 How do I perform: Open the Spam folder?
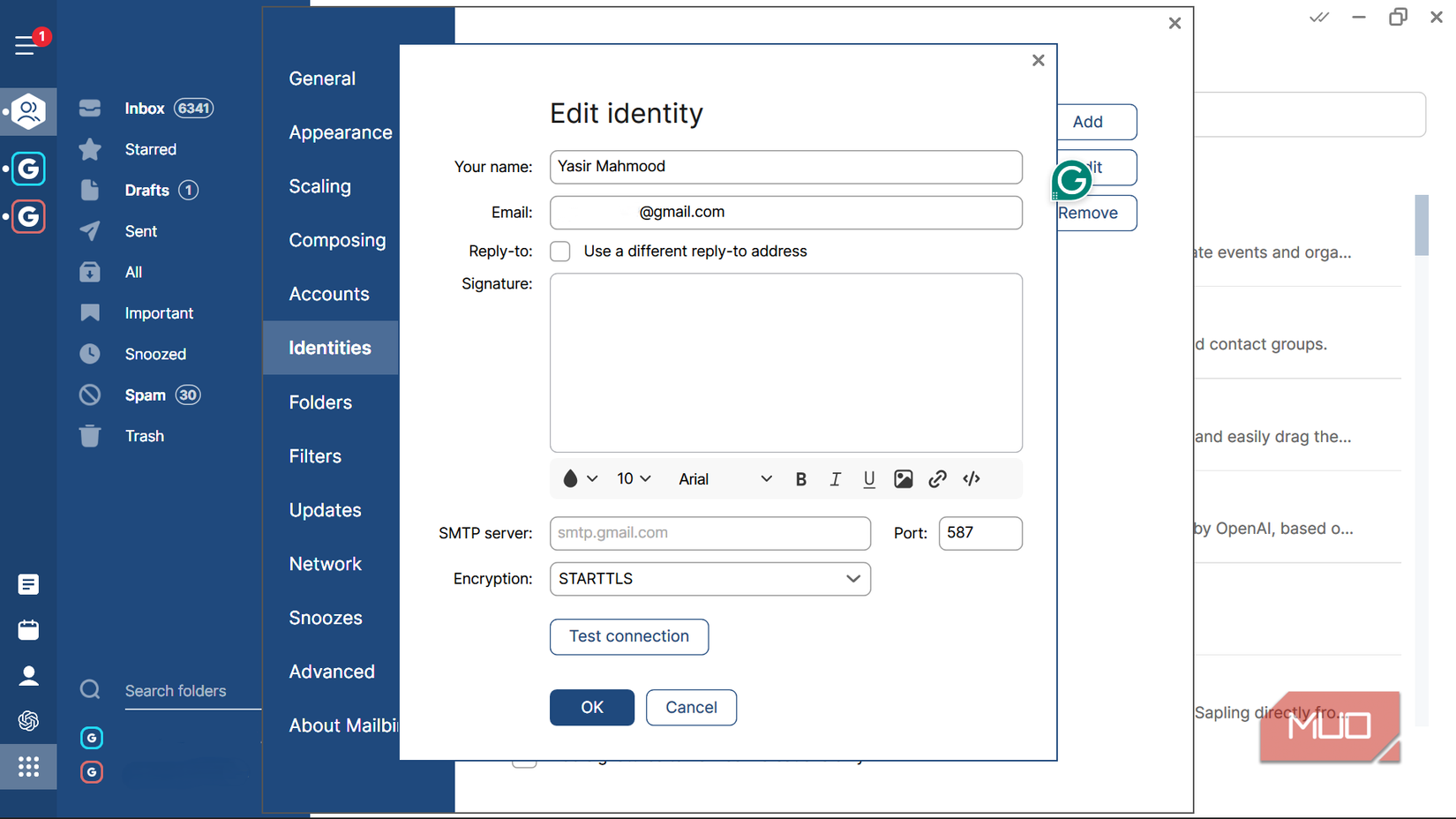click(x=146, y=394)
